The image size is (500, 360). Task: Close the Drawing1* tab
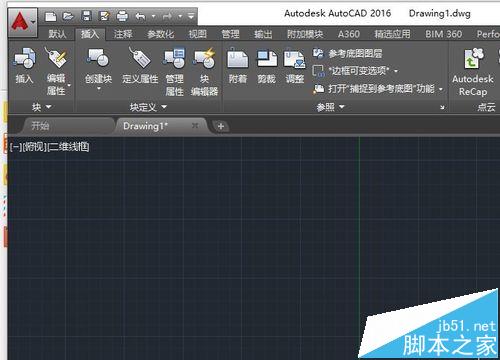tap(195, 126)
